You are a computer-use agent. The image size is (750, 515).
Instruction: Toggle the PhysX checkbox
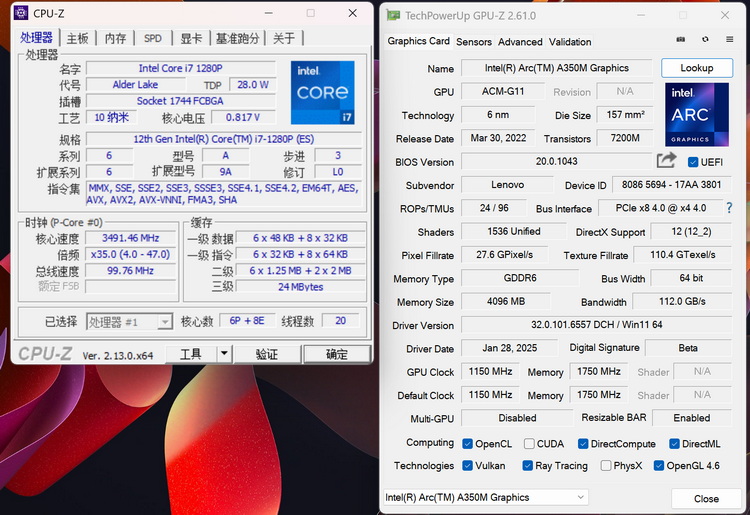click(x=606, y=465)
